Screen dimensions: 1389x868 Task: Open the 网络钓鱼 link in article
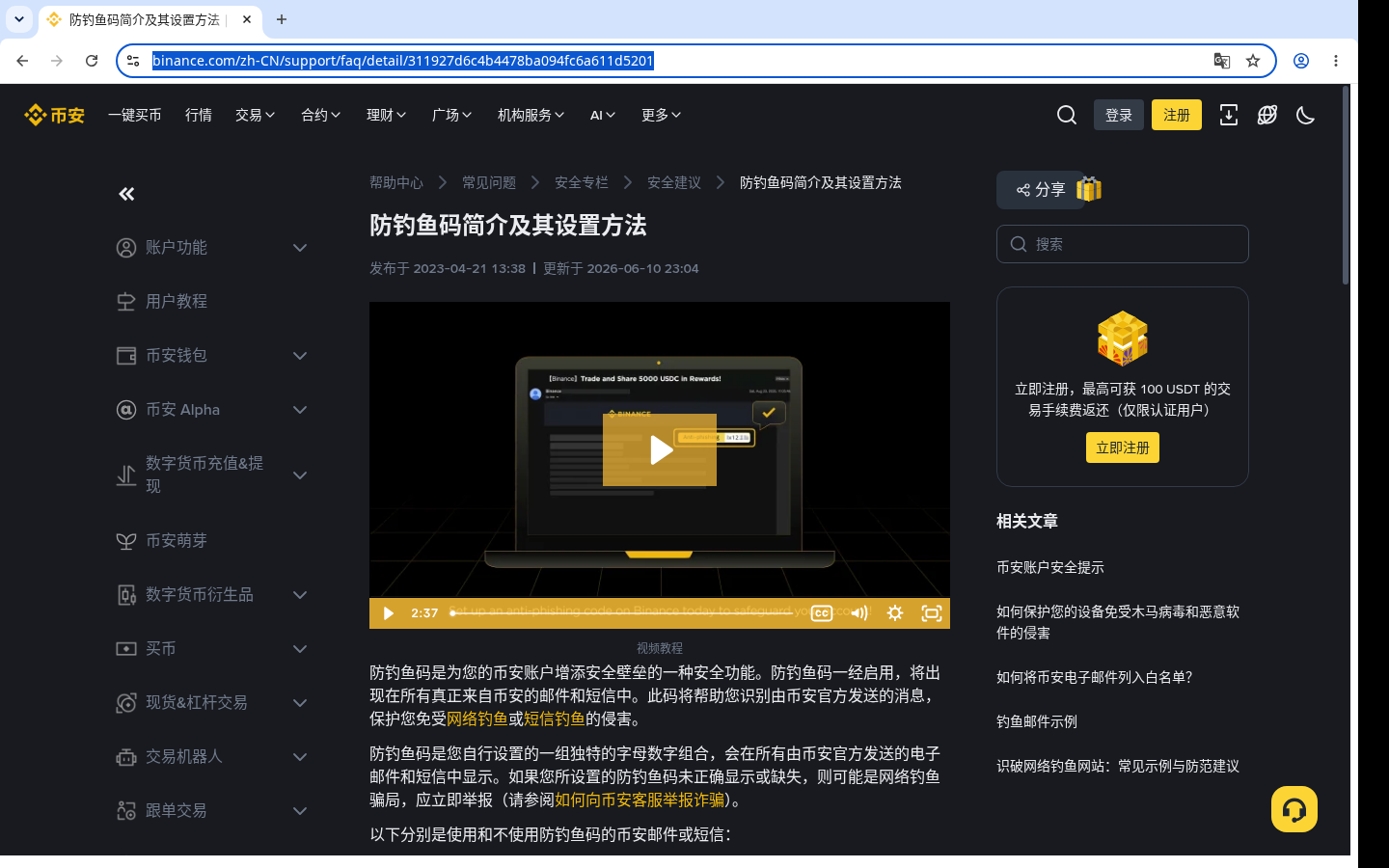(x=477, y=719)
